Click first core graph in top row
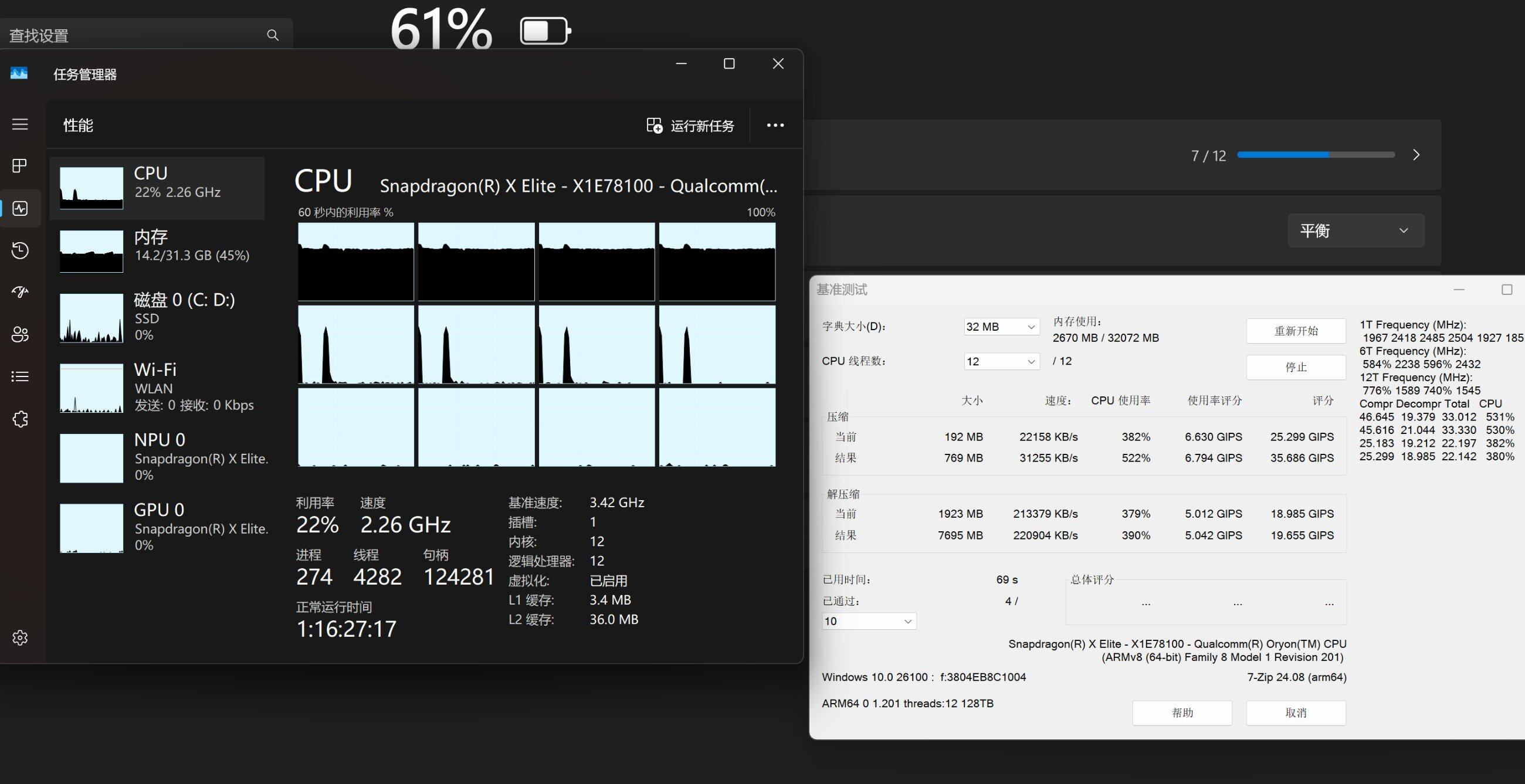The image size is (1525, 784). tap(356, 262)
